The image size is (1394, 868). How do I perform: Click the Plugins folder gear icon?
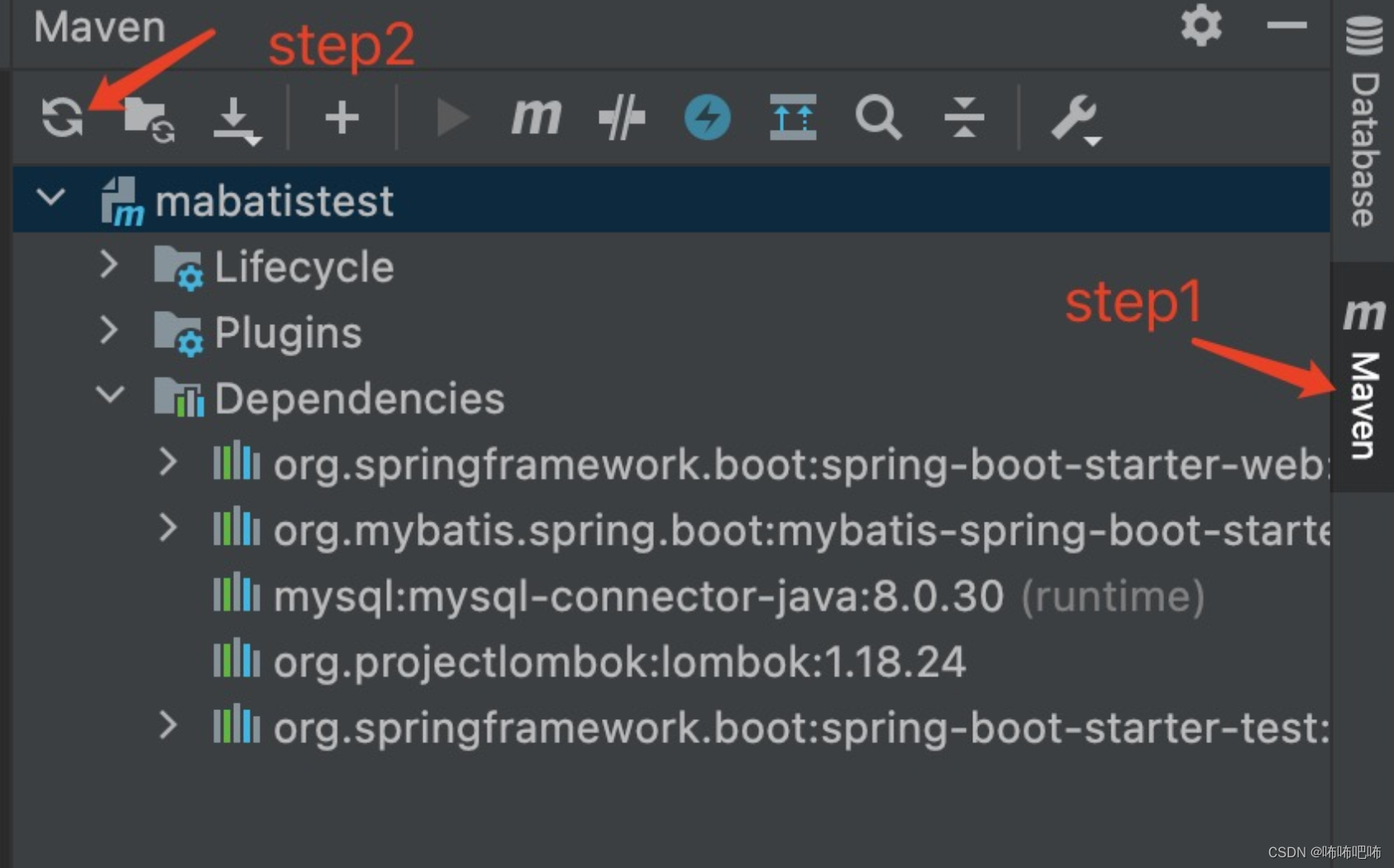coord(178,334)
